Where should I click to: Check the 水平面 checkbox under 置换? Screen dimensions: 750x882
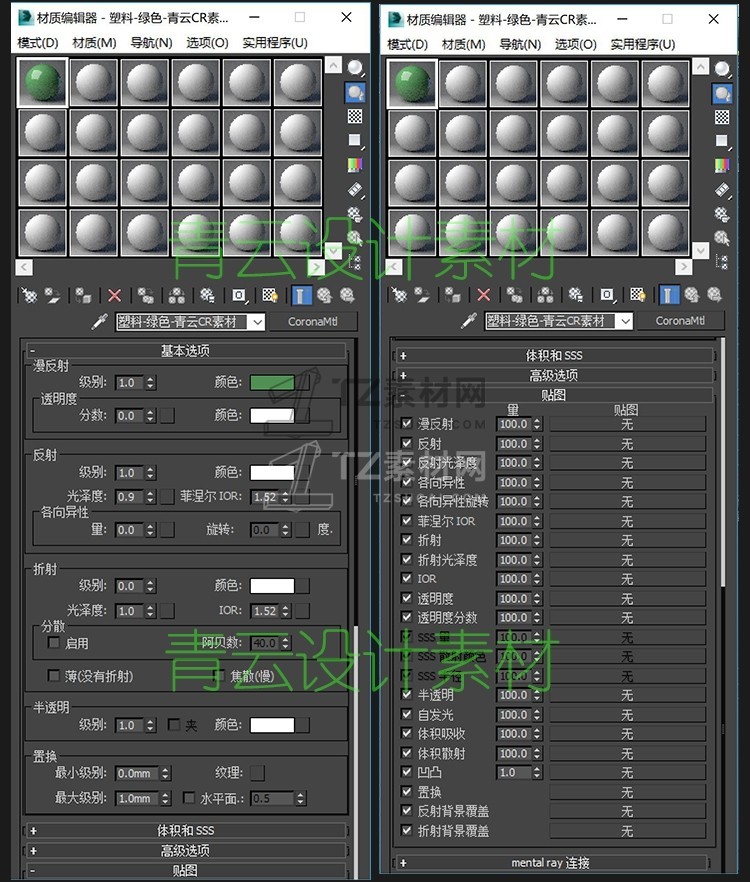[x=189, y=798]
